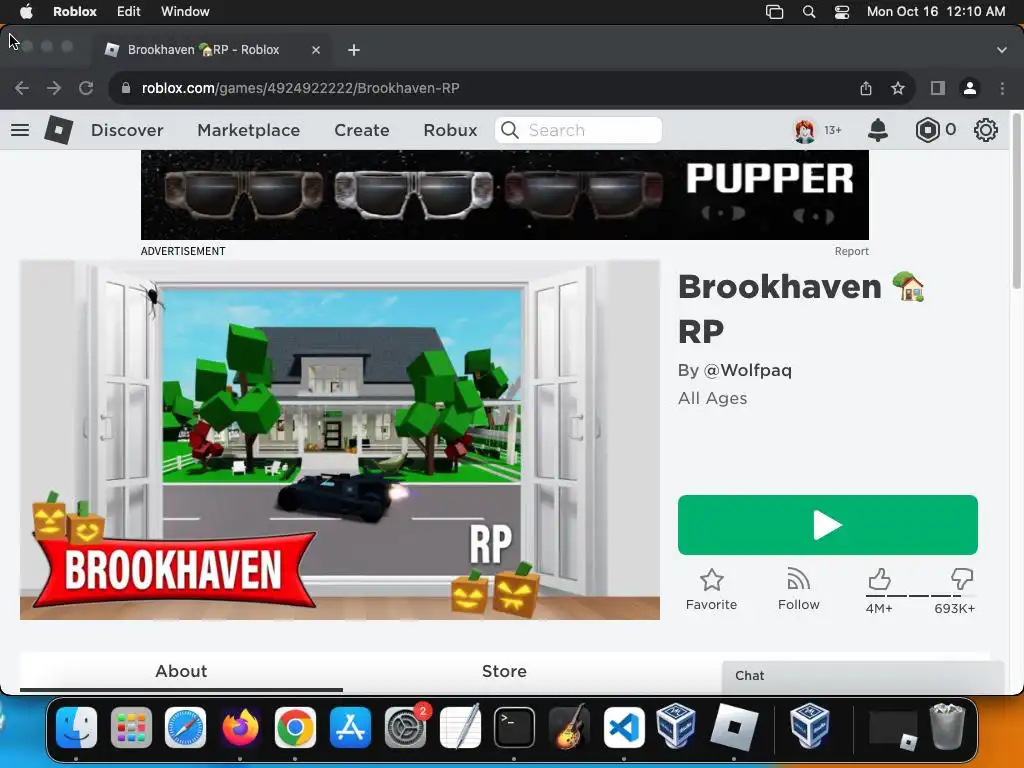Image resolution: width=1024 pixels, height=768 pixels.
Task: Click the Roblox logo home icon
Action: coord(58,130)
